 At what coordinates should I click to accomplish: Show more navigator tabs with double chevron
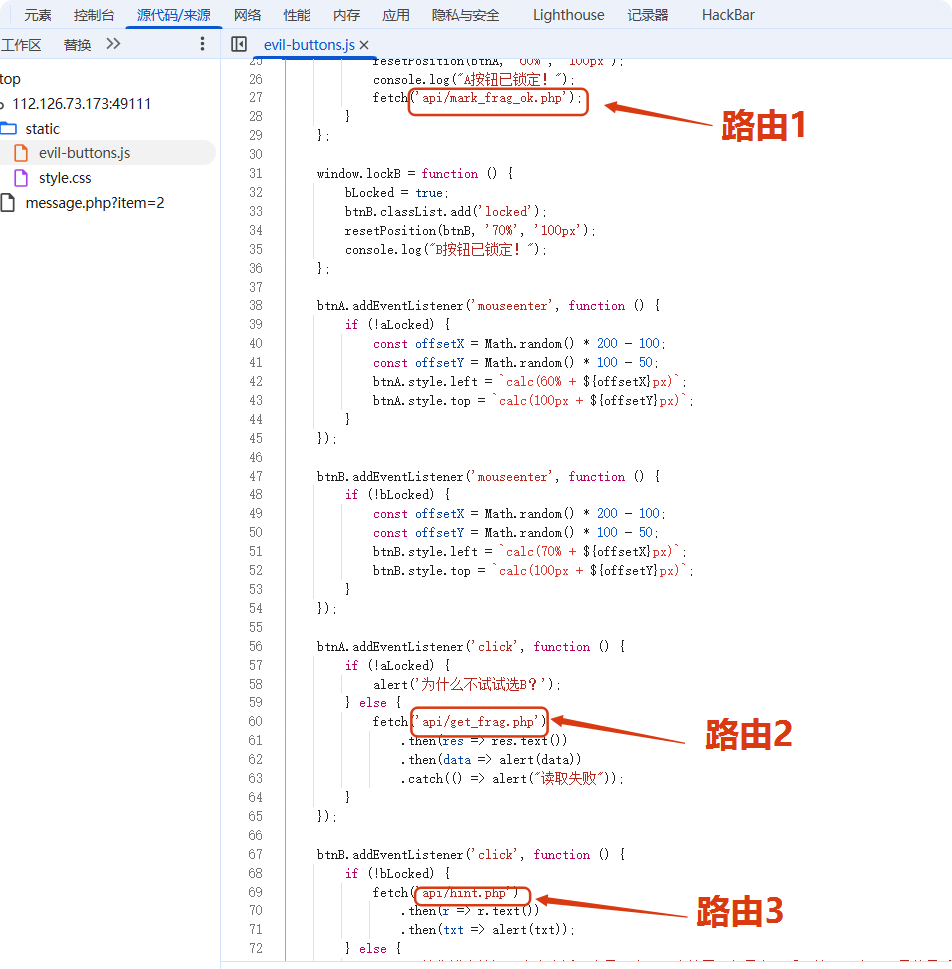pyautogui.click(x=113, y=44)
